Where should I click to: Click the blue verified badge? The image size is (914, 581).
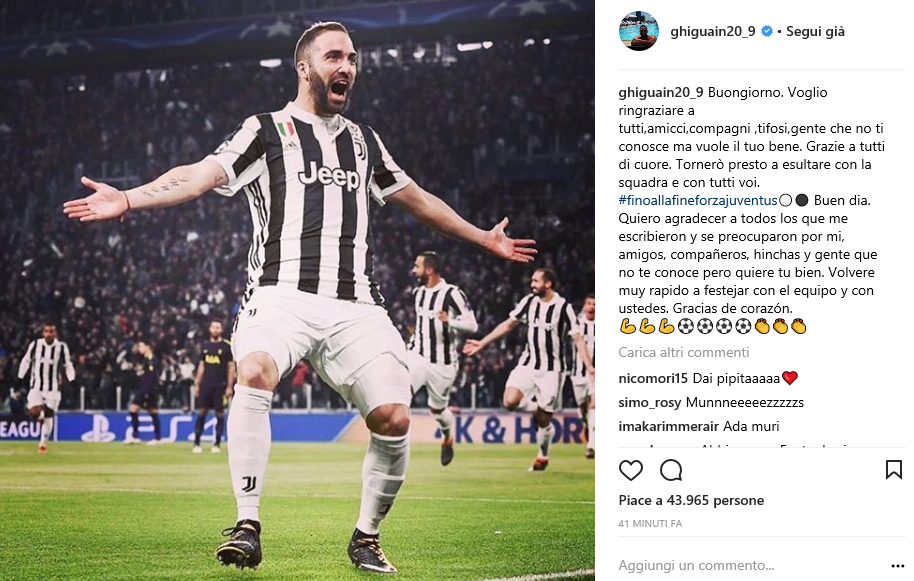(767, 31)
